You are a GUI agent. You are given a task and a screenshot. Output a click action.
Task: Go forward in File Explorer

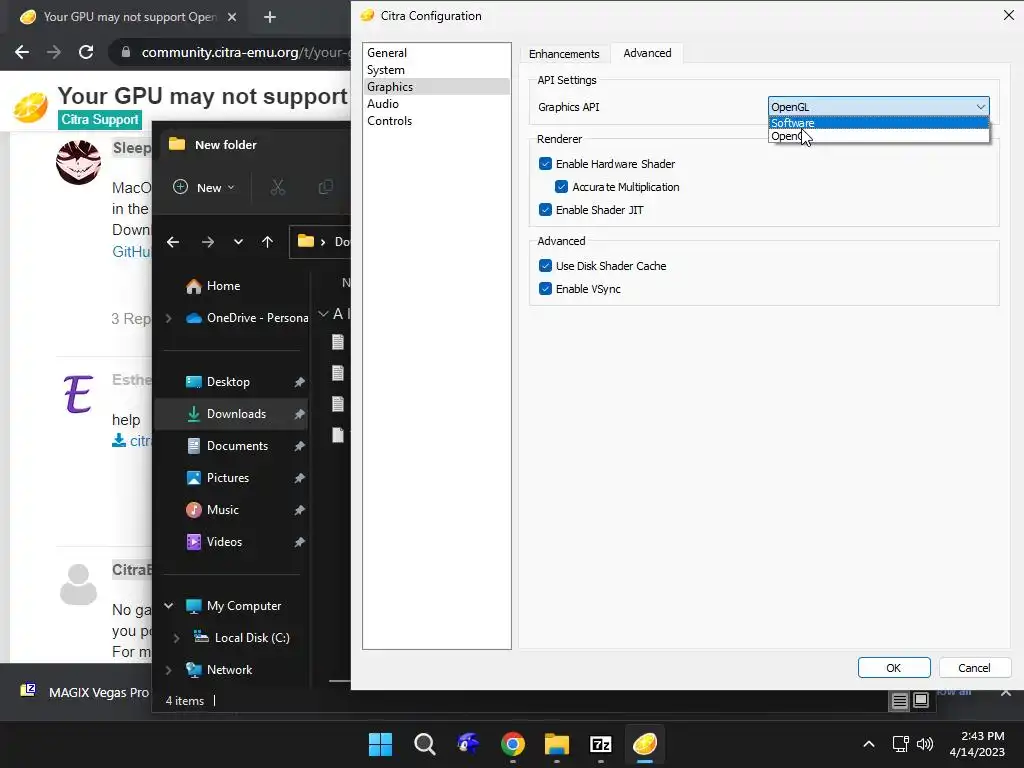(208, 242)
